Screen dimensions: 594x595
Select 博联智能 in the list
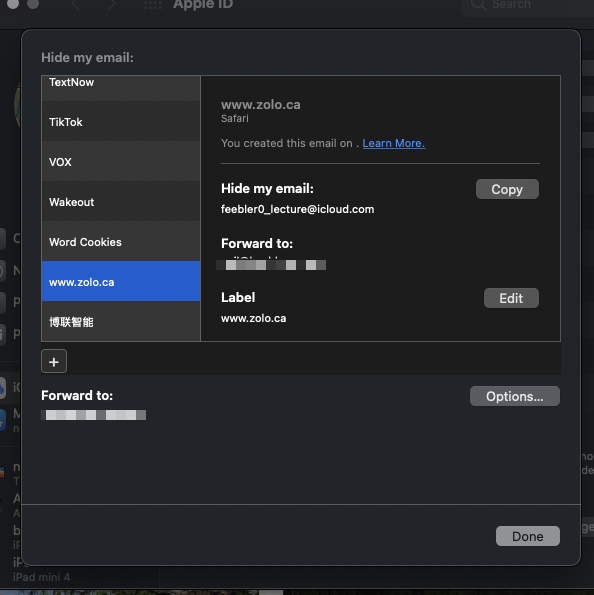121,321
